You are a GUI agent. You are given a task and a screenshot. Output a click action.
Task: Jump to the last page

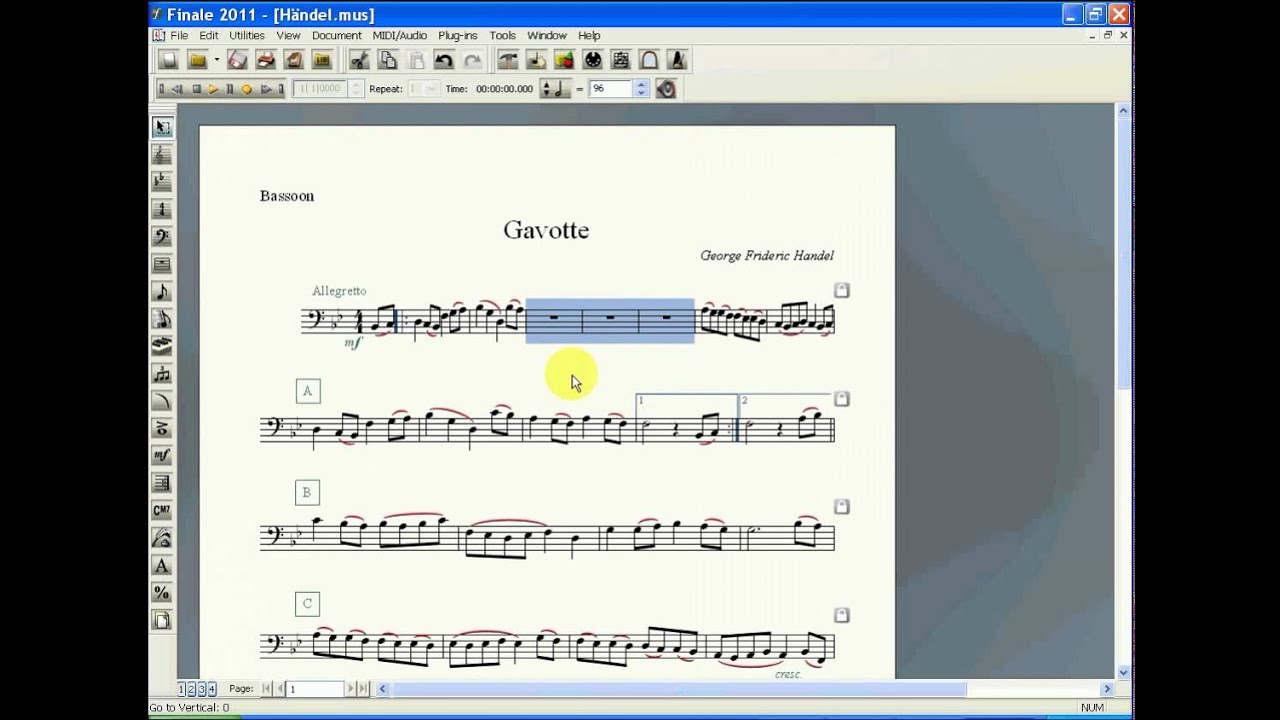point(363,689)
